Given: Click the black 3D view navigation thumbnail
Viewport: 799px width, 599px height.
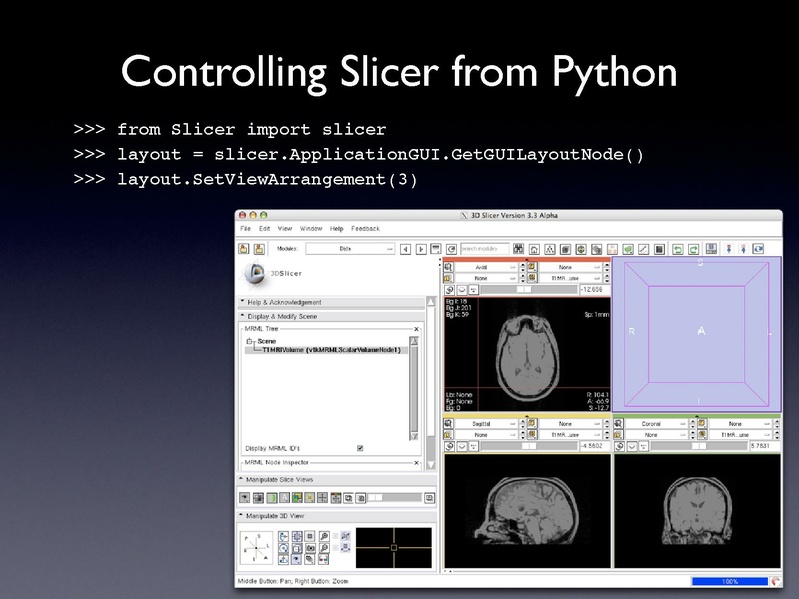Looking at the screenshot, I should [x=394, y=548].
